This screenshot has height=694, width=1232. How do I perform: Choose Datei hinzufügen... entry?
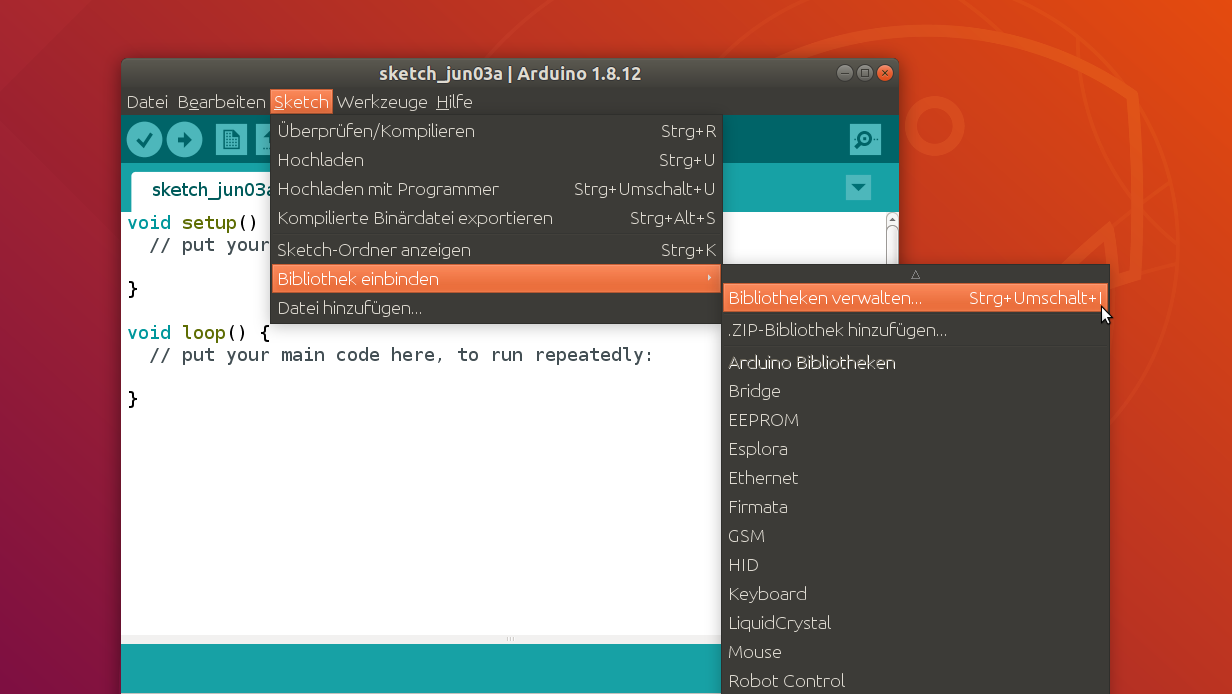point(496,308)
